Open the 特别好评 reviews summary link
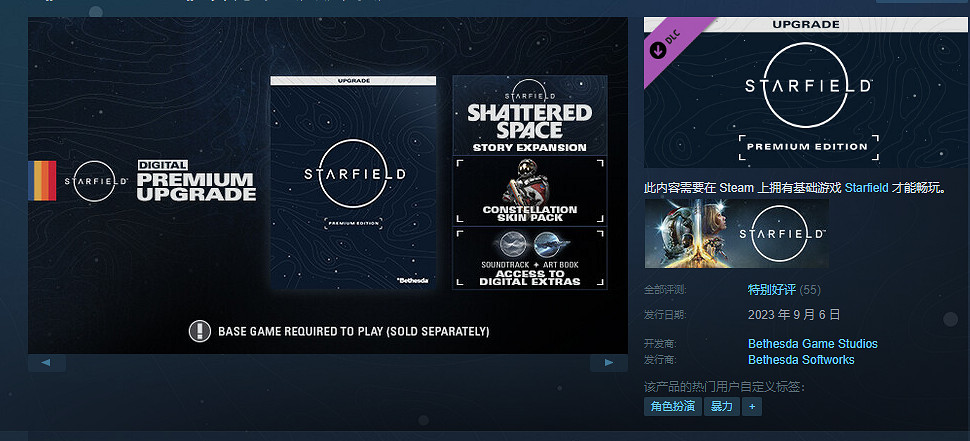This screenshot has height=441, width=970. pos(771,290)
